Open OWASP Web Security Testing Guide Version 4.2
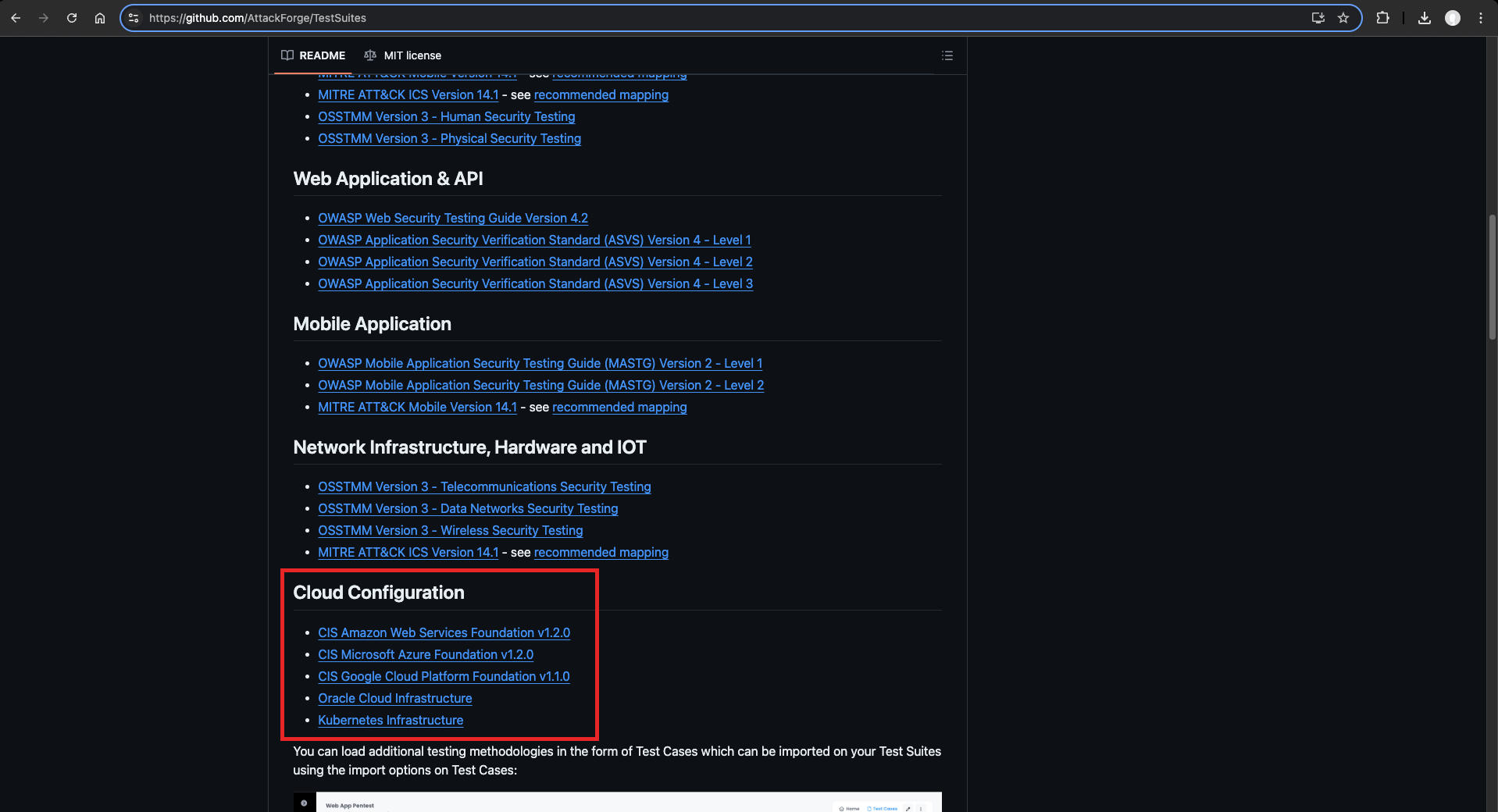The width and height of the screenshot is (1498, 812). pos(453,218)
